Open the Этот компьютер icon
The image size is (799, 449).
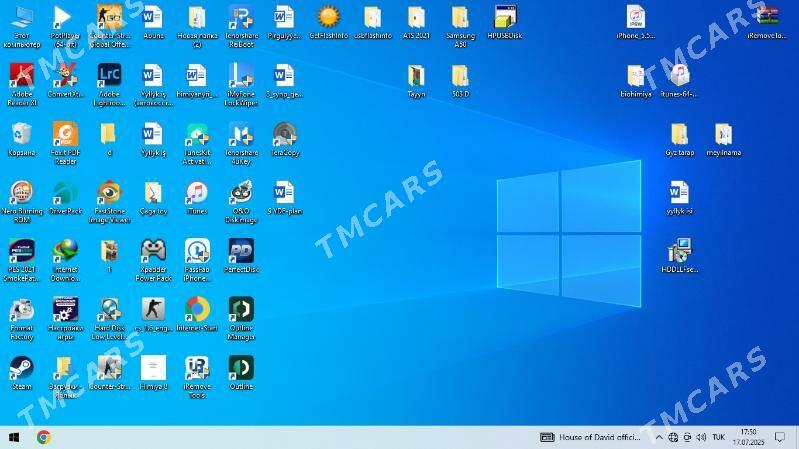pos(21,27)
